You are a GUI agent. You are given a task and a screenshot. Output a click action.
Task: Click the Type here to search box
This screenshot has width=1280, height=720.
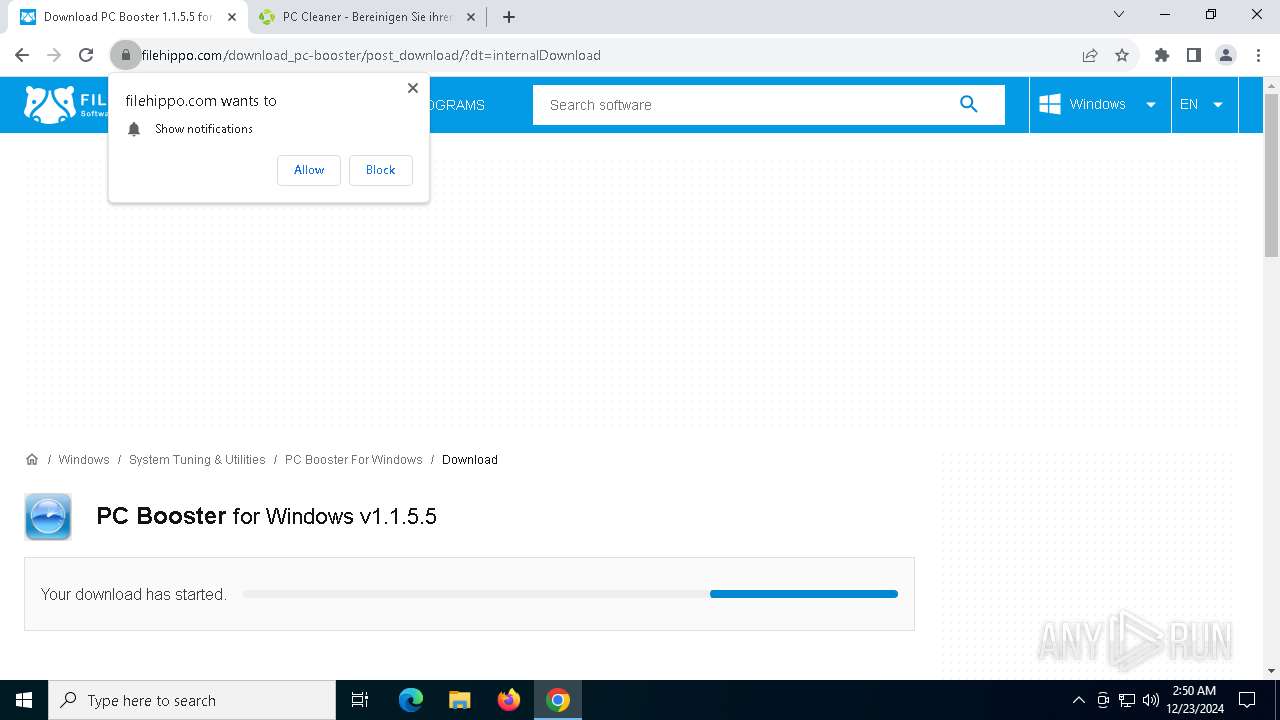[x=192, y=700]
